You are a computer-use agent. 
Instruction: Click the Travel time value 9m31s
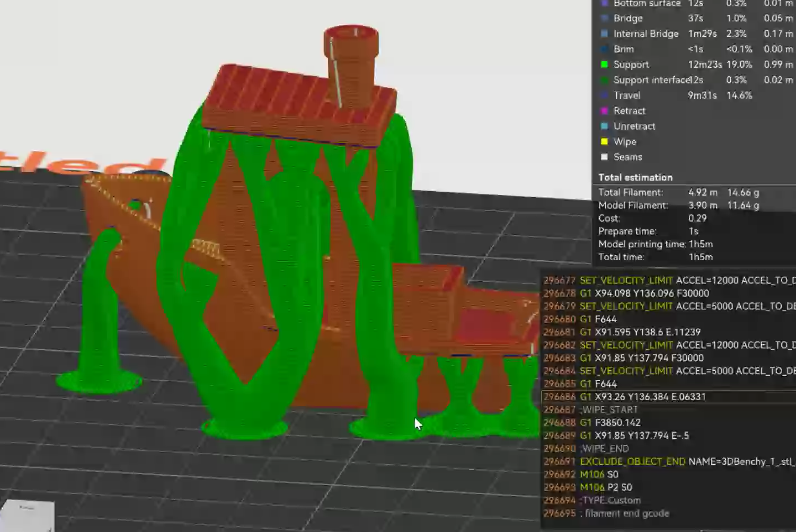tap(702, 95)
